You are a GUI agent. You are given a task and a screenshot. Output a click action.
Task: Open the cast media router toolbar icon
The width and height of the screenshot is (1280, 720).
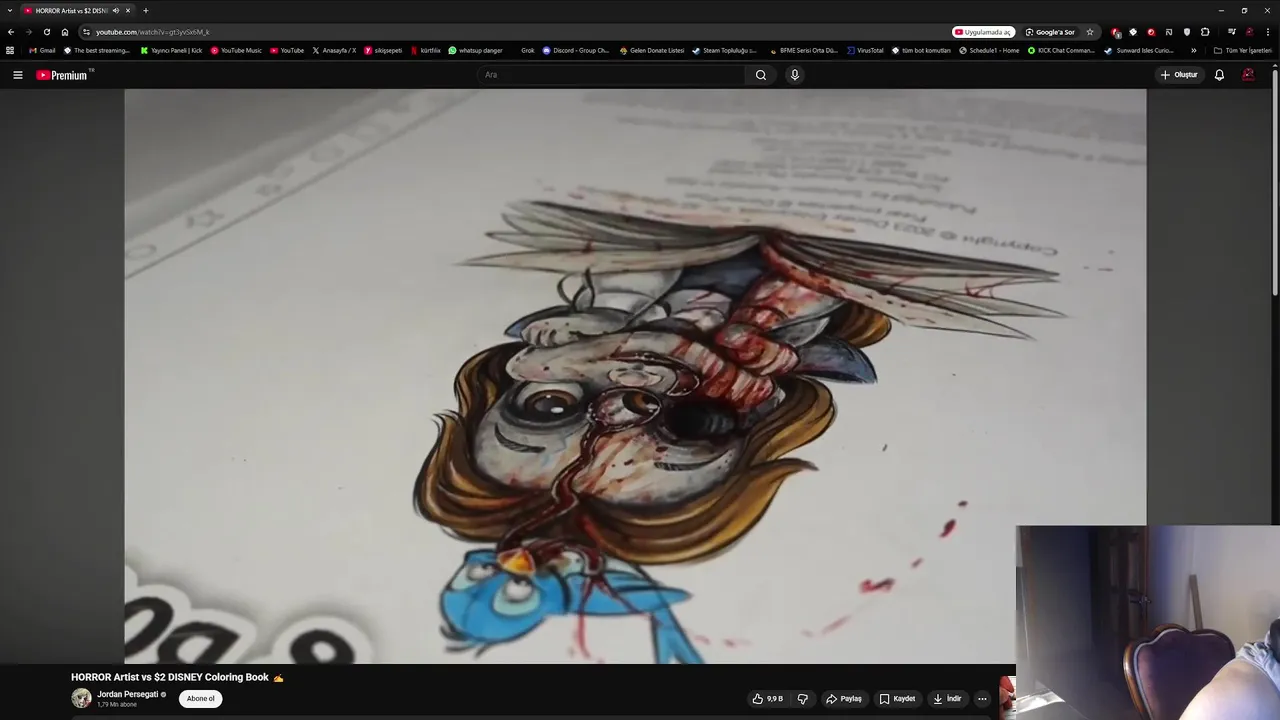1169,32
